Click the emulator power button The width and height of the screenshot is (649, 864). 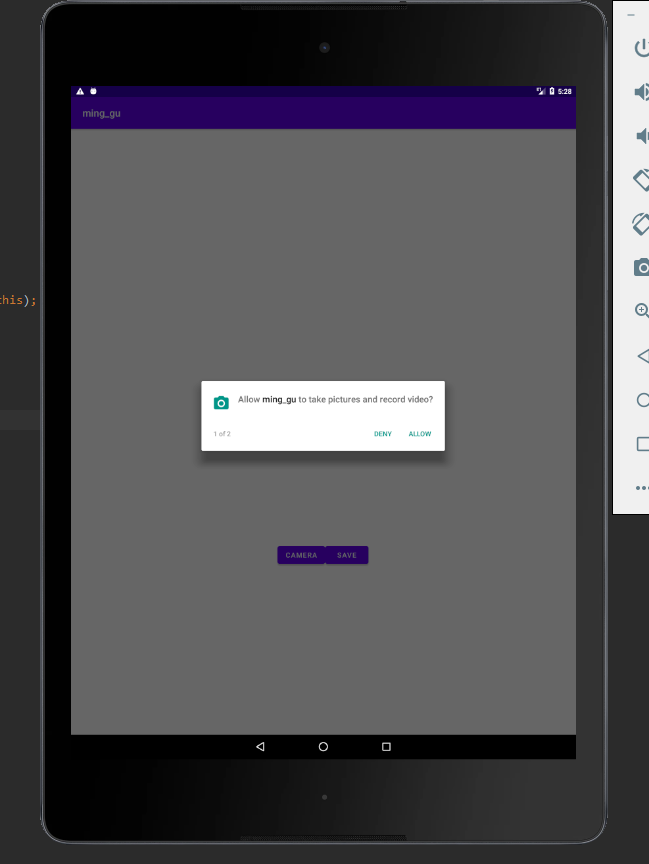(x=642, y=48)
